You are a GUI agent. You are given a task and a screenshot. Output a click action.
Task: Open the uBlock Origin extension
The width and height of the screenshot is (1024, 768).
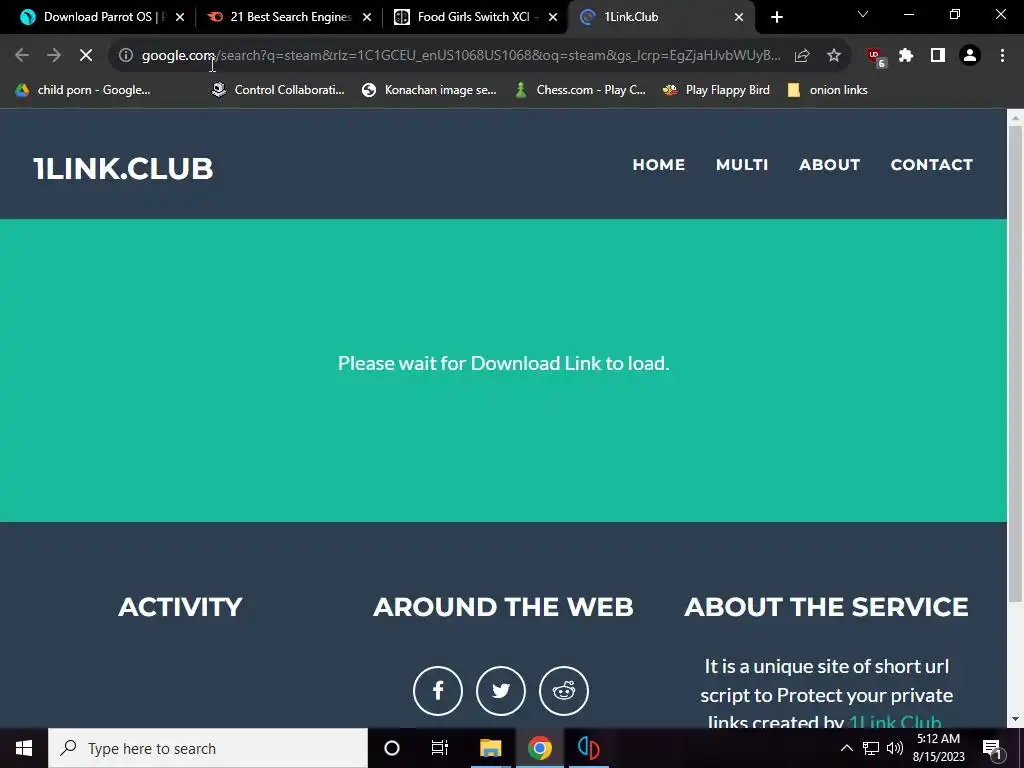click(875, 57)
